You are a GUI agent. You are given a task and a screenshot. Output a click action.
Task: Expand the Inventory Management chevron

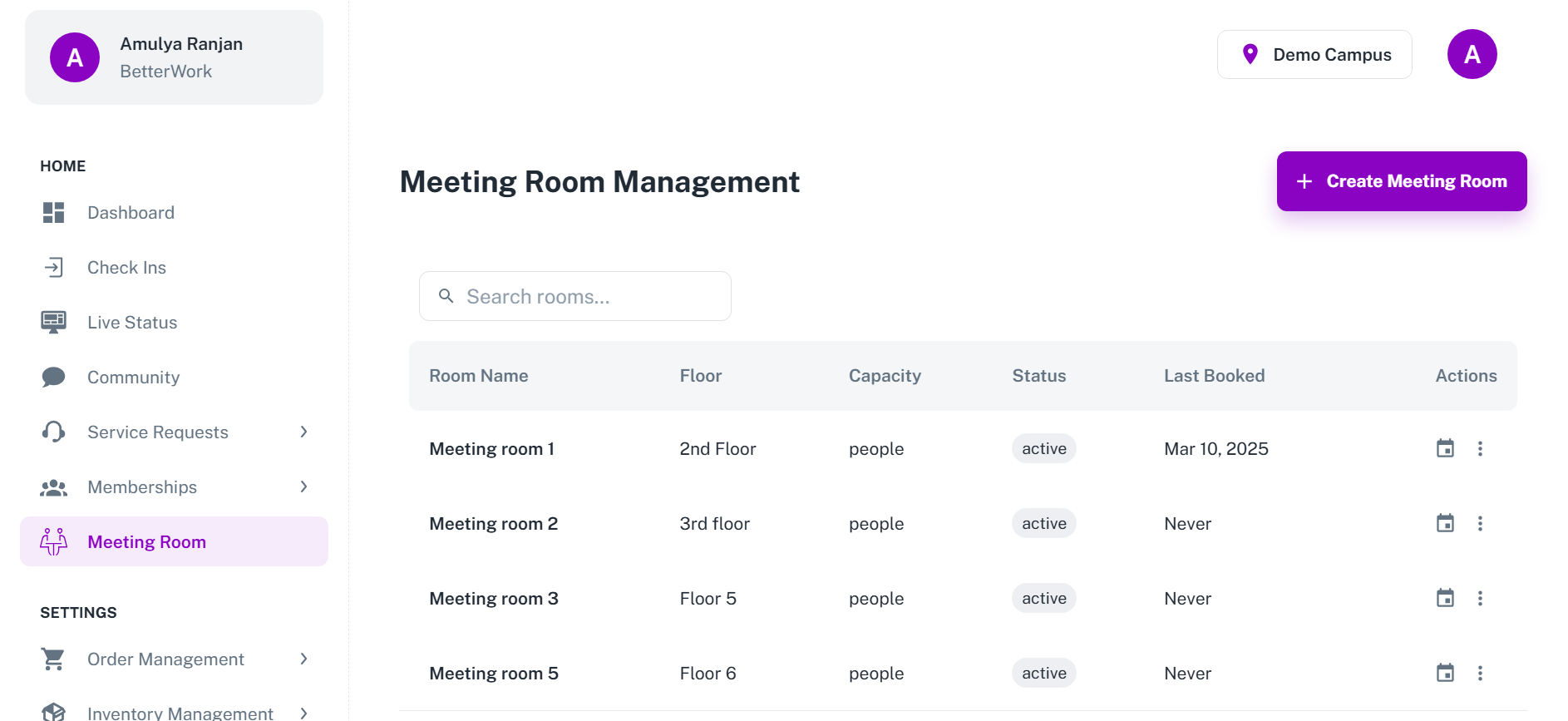click(303, 713)
